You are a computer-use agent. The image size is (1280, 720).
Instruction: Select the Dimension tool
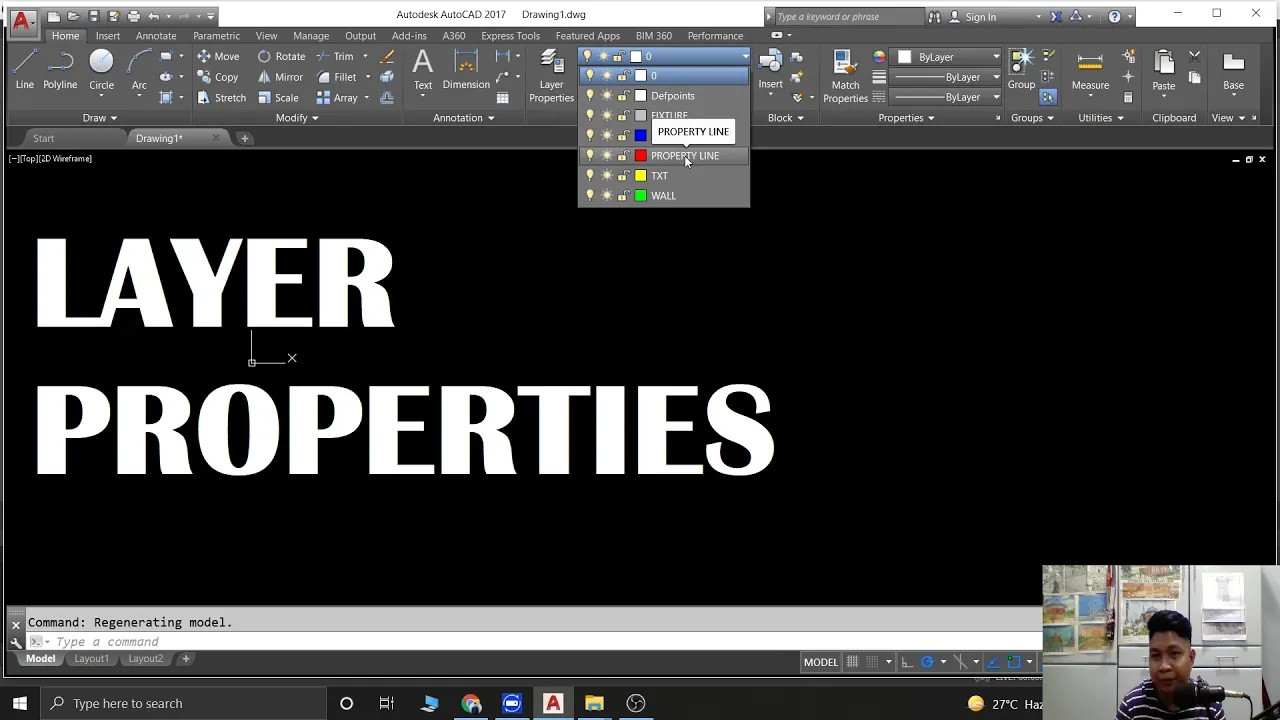click(x=466, y=70)
